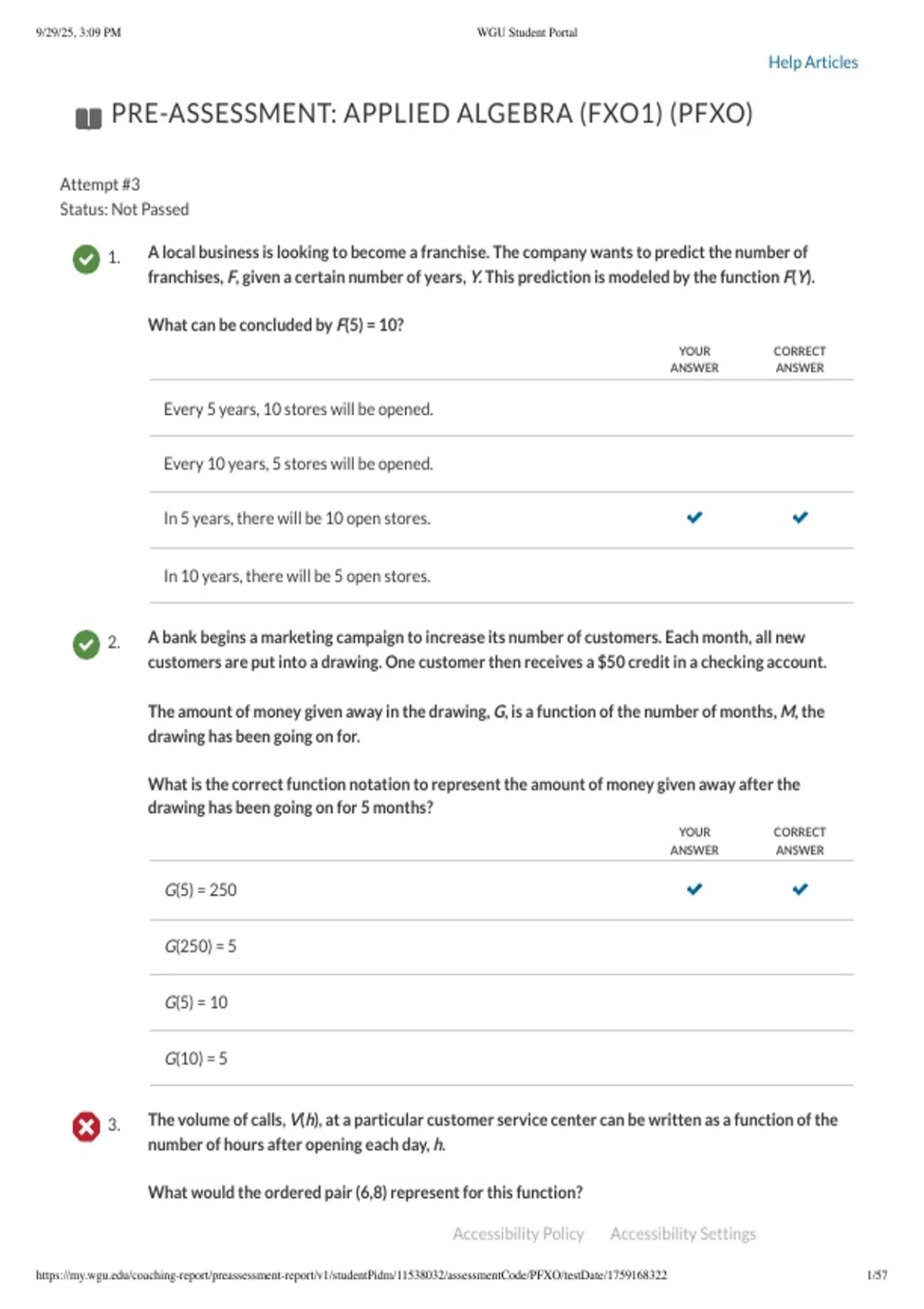
Task: Select answer 'Every 10 years, 5 stores will be opened'
Action: tap(501, 464)
